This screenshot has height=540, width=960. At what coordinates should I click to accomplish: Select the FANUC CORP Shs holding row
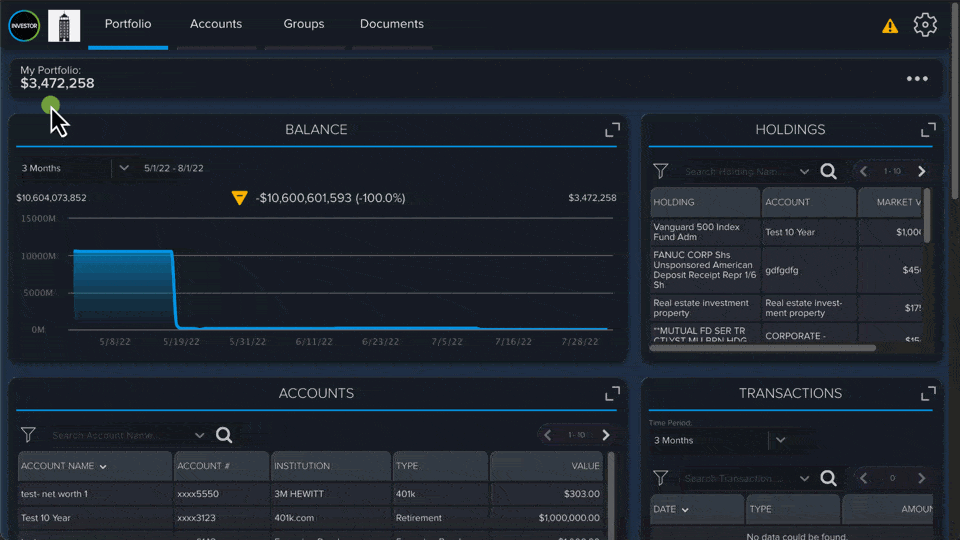pos(787,270)
